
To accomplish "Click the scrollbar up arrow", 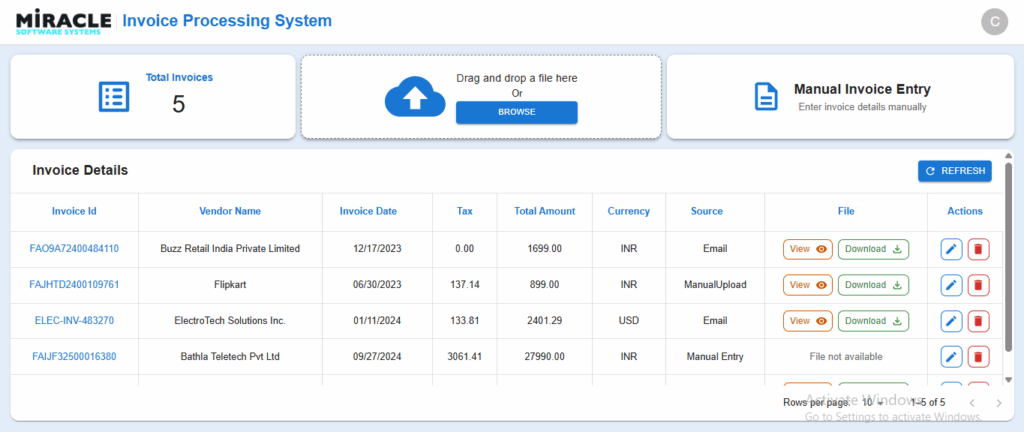I will (1008, 156).
